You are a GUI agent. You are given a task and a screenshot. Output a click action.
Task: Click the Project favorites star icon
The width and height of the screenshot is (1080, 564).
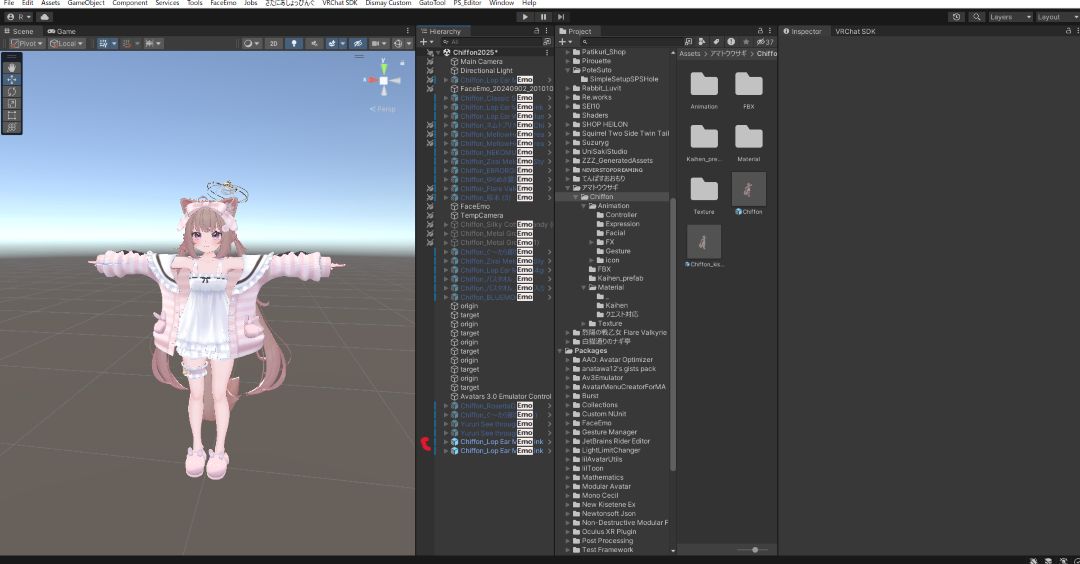point(745,42)
